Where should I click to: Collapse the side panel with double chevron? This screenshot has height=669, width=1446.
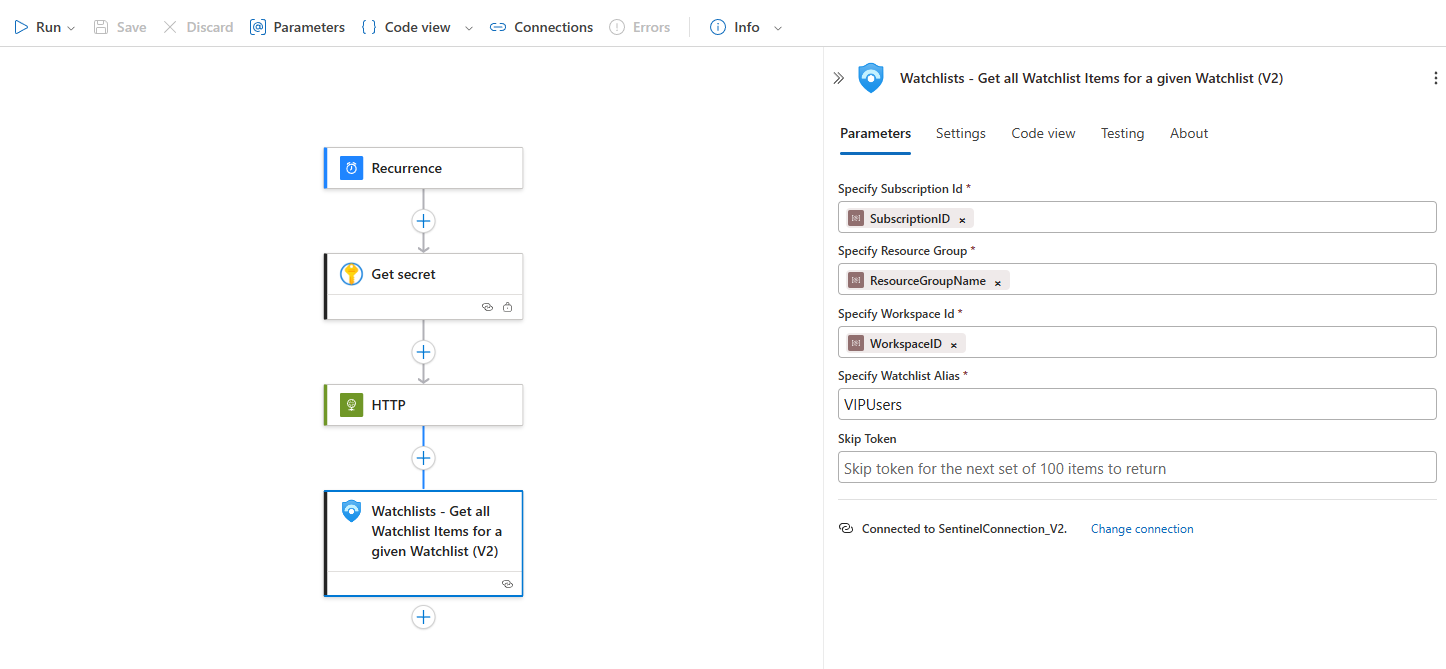click(x=839, y=78)
